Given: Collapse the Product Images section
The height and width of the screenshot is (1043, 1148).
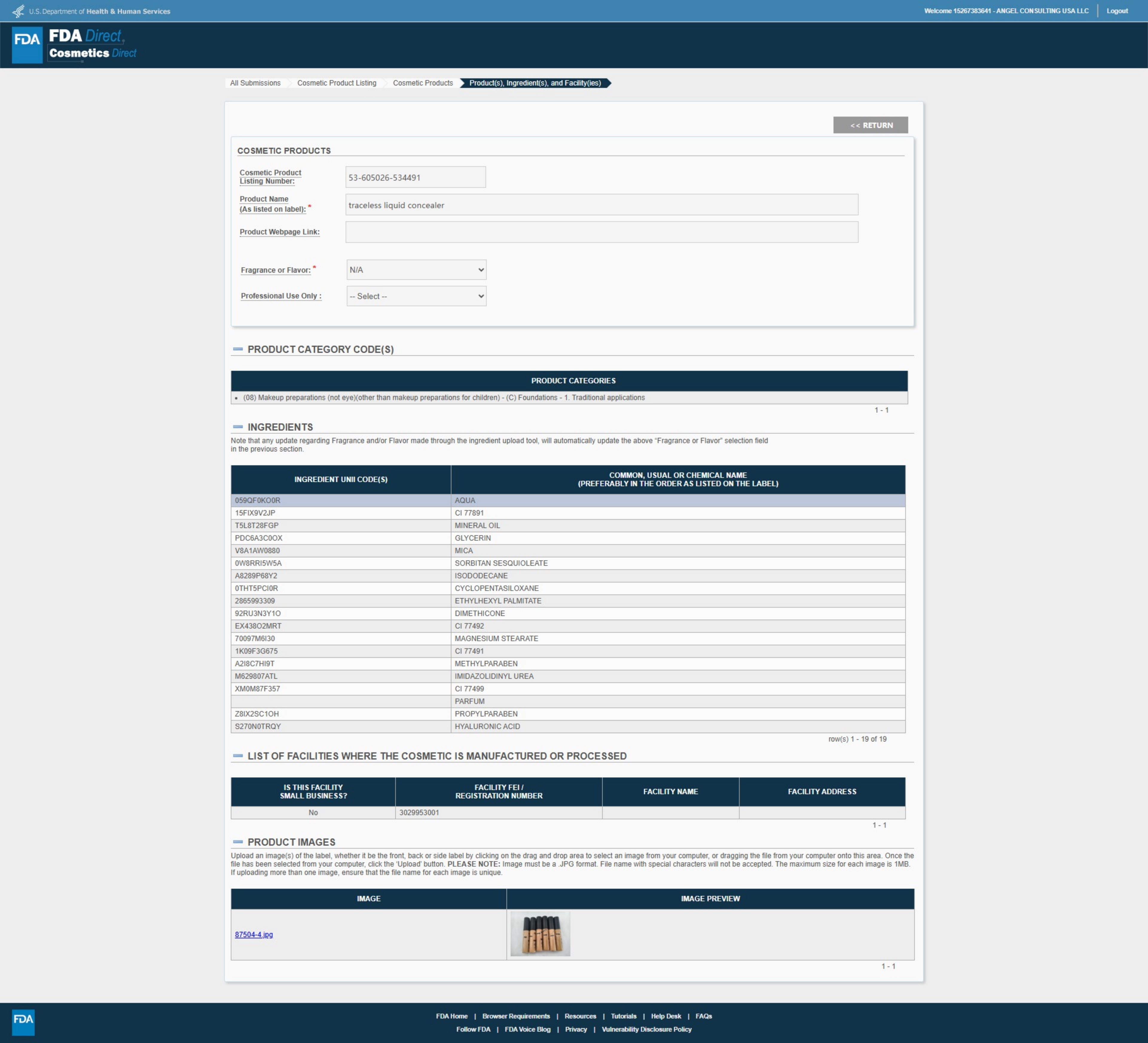Looking at the screenshot, I should (238, 841).
